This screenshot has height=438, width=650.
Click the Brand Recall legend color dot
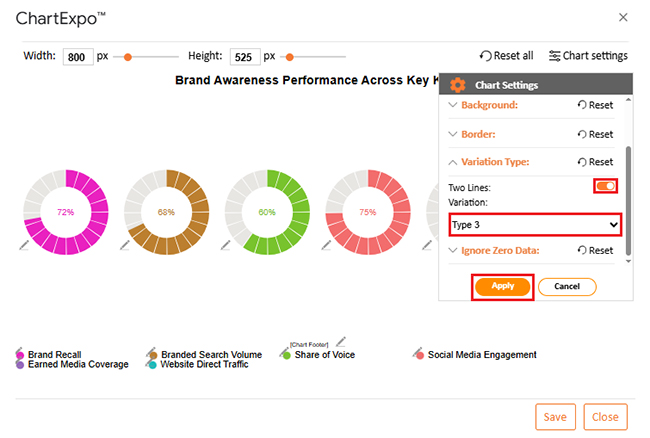click(x=20, y=355)
